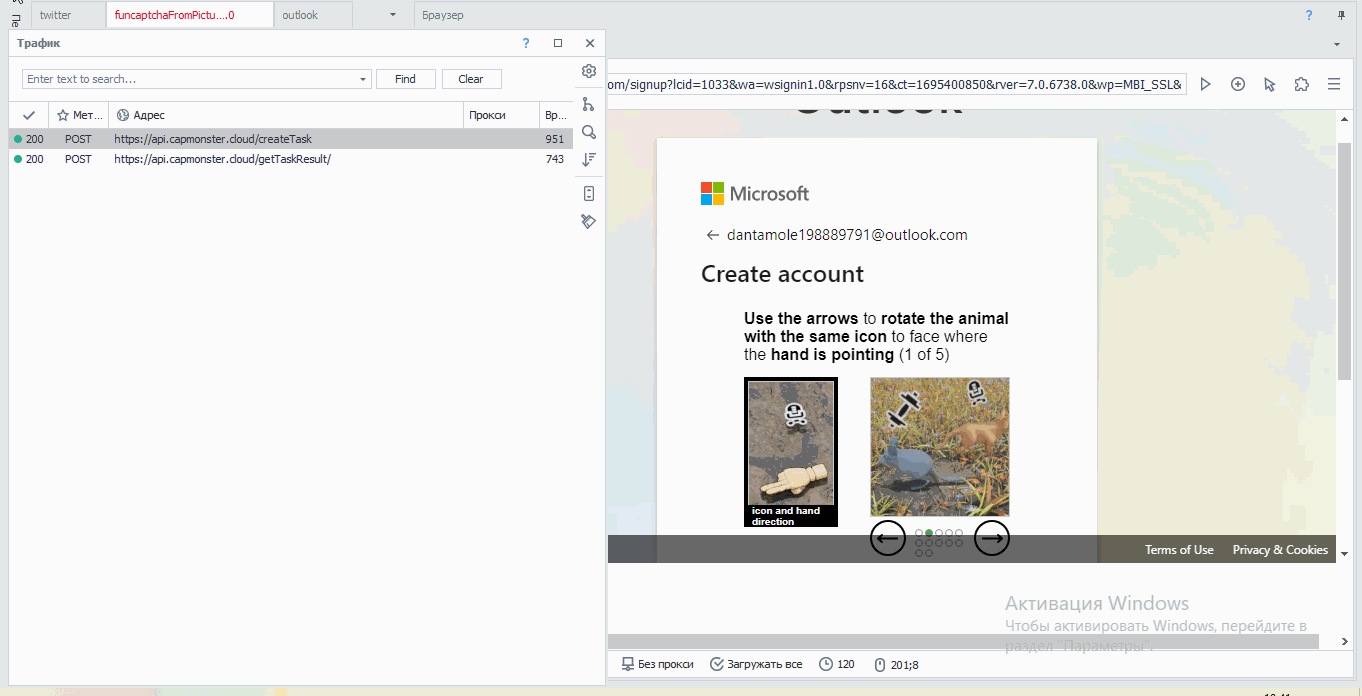Open the puzzle-piece extensions icon

click(1302, 85)
